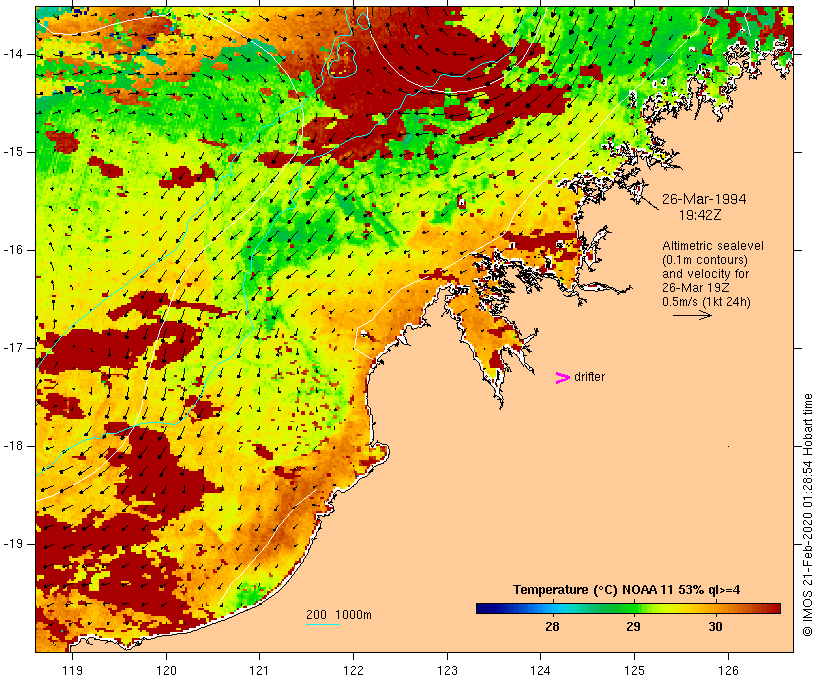This screenshot has width=820, height=680.
Task: Click the latitude axis label '-19'
Action: [x=13, y=543]
